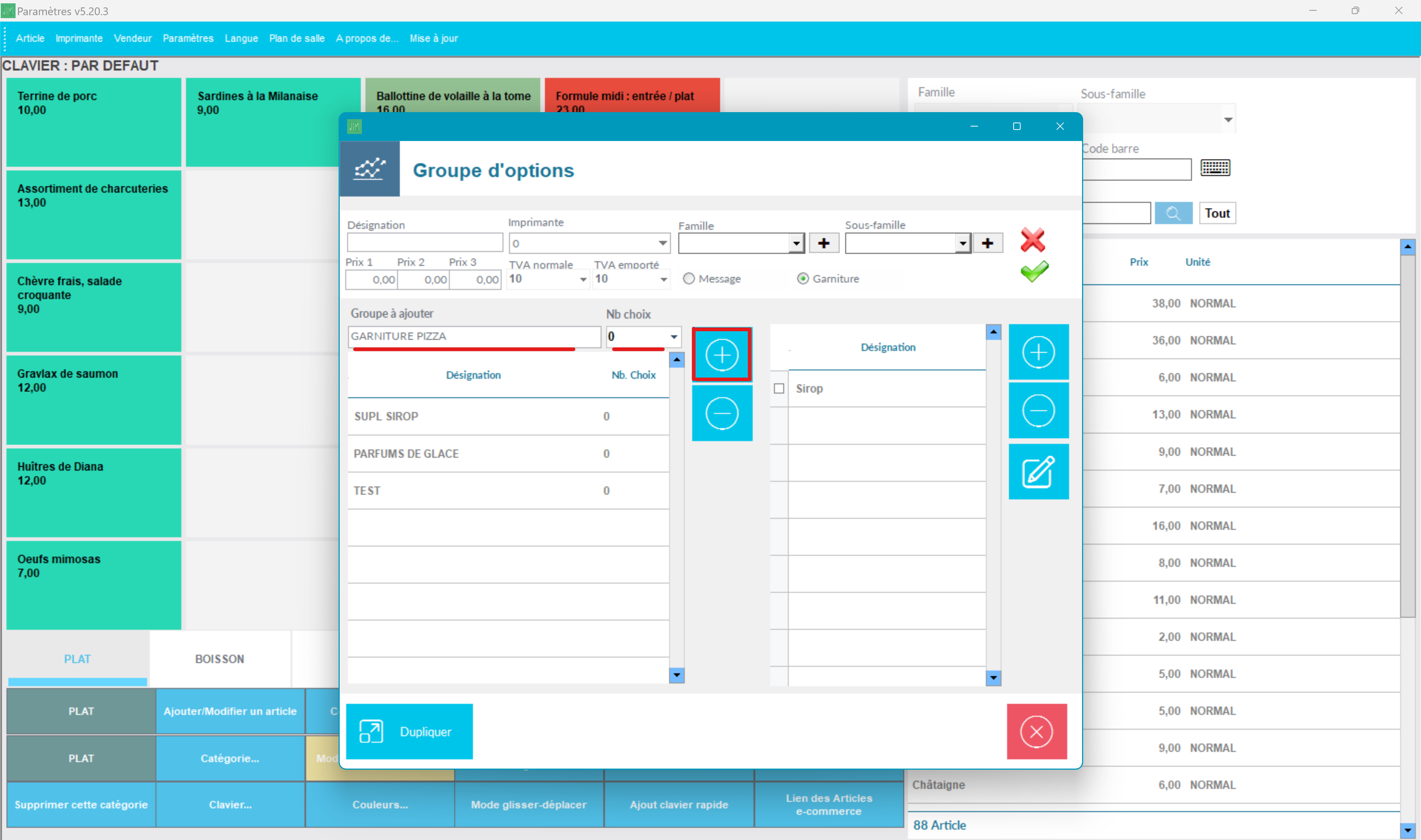Open the Couleurs... button

[x=380, y=804]
